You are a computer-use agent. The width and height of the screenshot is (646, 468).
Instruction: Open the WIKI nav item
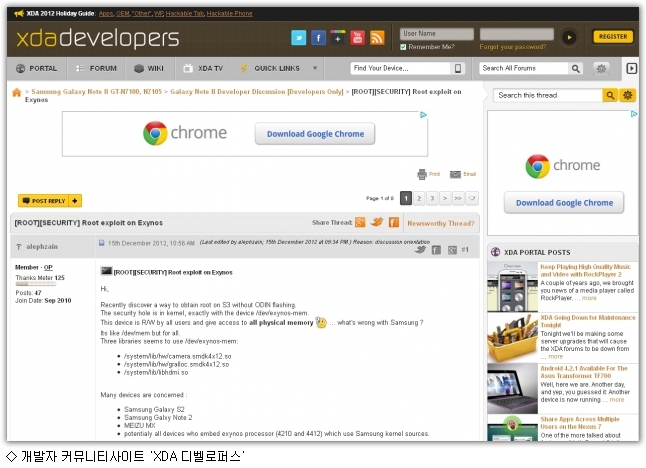[x=149, y=68]
